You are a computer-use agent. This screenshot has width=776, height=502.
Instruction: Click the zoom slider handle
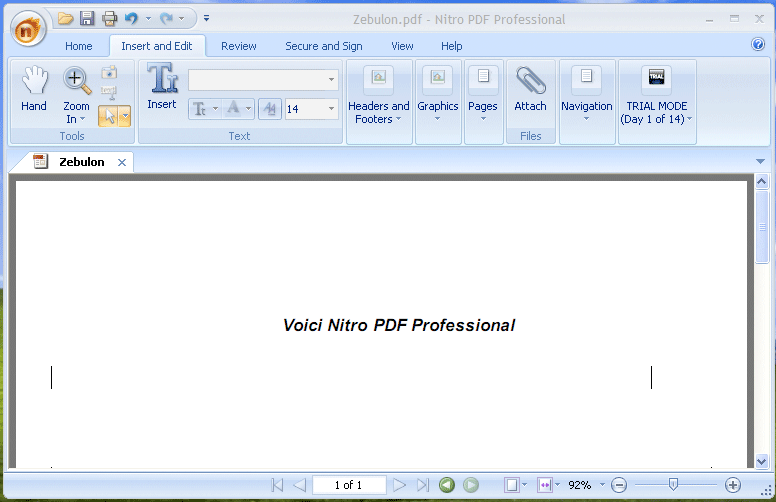673,484
